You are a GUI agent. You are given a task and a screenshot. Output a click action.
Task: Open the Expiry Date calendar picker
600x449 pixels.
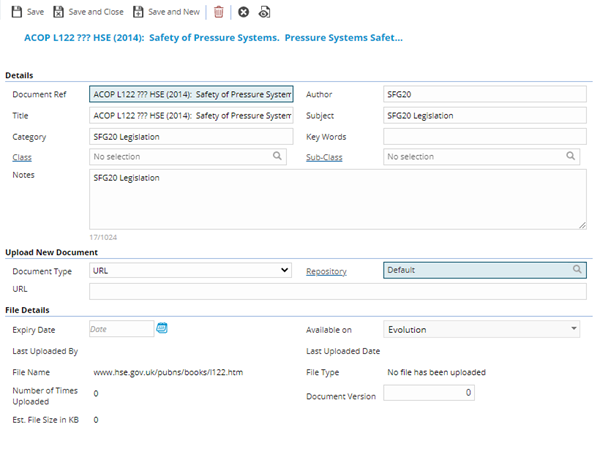(x=162, y=328)
